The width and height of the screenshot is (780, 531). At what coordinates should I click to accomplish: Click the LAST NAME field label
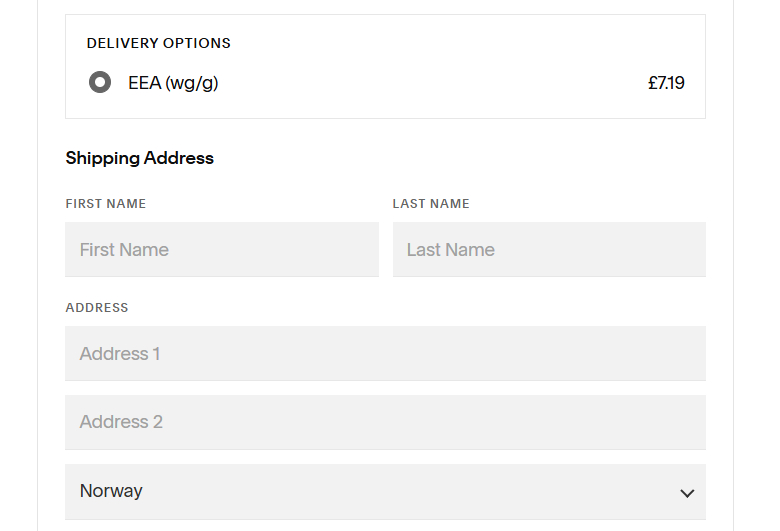(x=431, y=204)
